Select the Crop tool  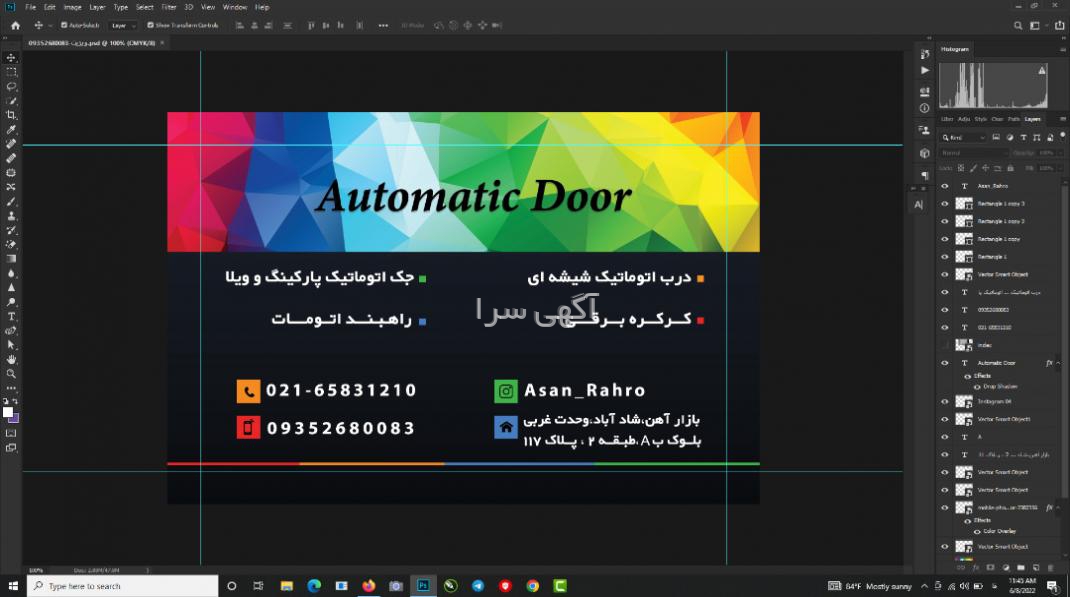pos(11,115)
